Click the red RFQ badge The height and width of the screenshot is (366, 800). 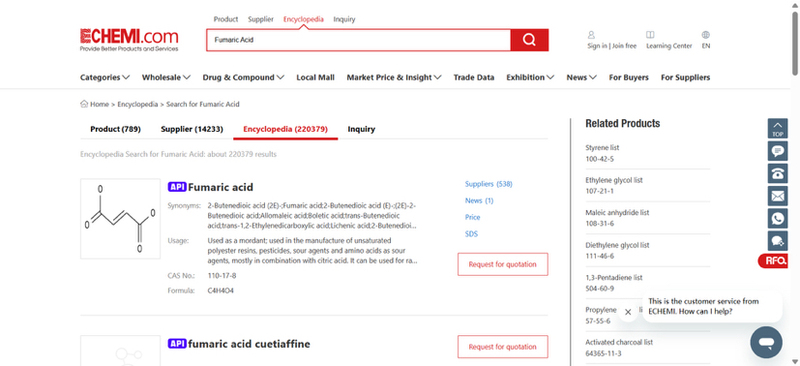(x=773, y=261)
